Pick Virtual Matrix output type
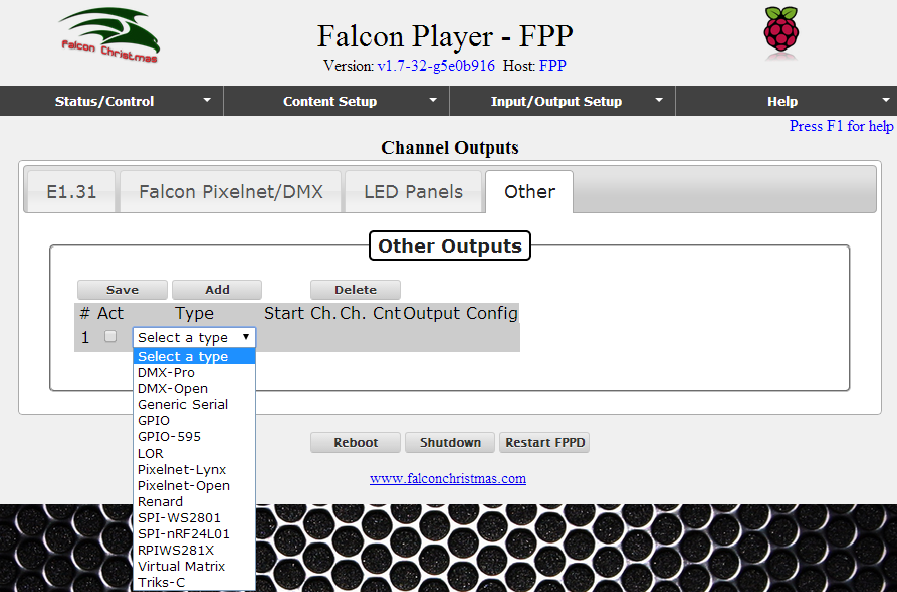897x592 pixels. click(181, 566)
